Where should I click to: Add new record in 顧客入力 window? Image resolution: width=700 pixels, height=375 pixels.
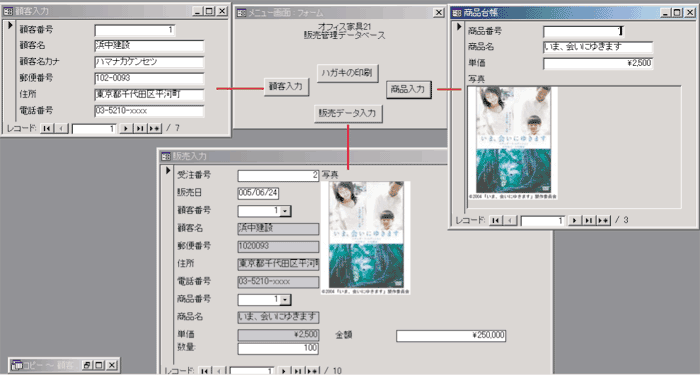pyautogui.click(x=154, y=129)
